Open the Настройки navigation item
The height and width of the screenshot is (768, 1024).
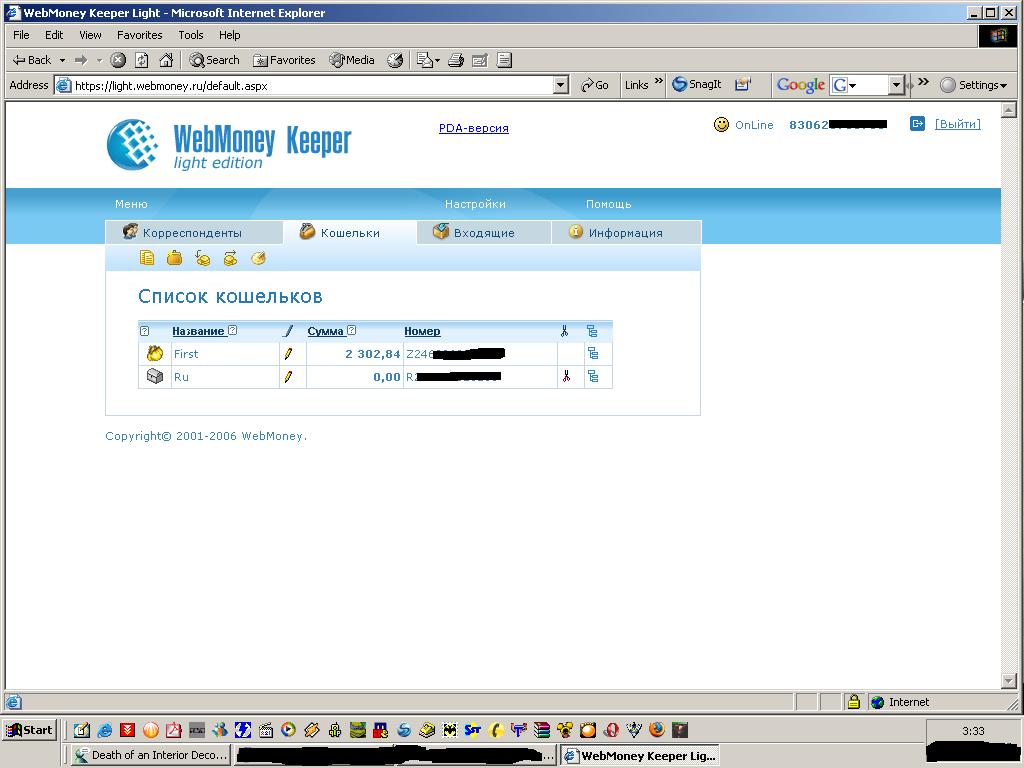(475, 204)
